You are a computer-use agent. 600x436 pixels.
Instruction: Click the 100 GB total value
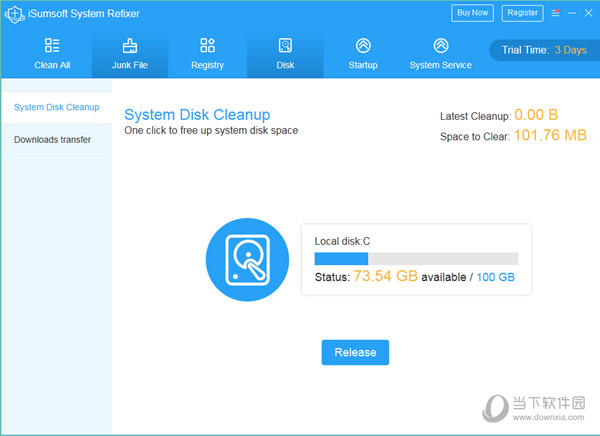tap(496, 277)
